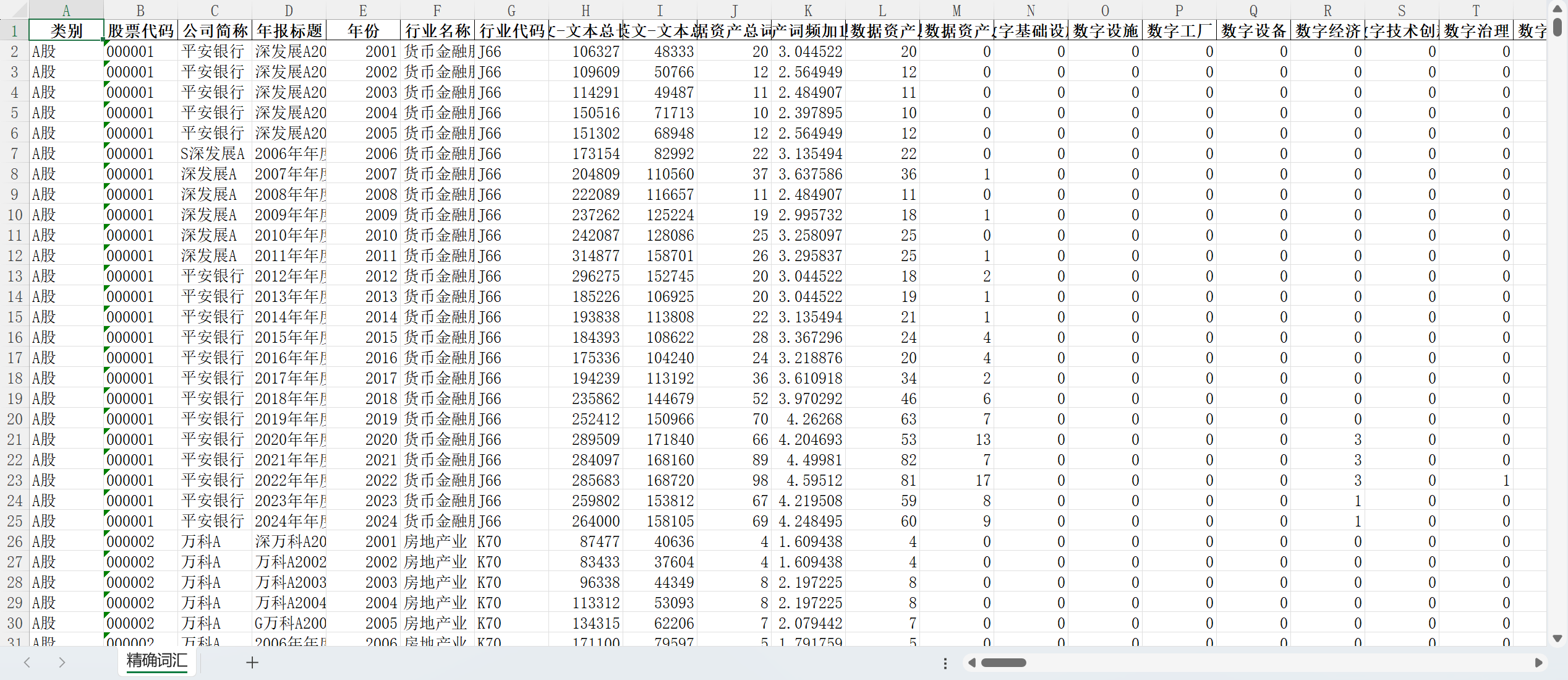Click horizontal scrollbar left arrow

pyautogui.click(x=972, y=663)
